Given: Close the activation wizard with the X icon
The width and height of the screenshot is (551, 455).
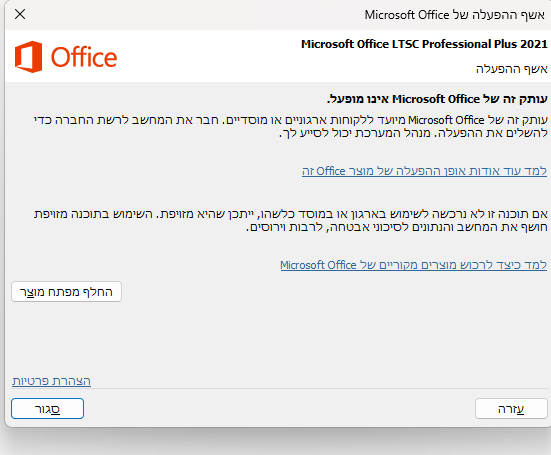Looking at the screenshot, I should click(x=20, y=14).
